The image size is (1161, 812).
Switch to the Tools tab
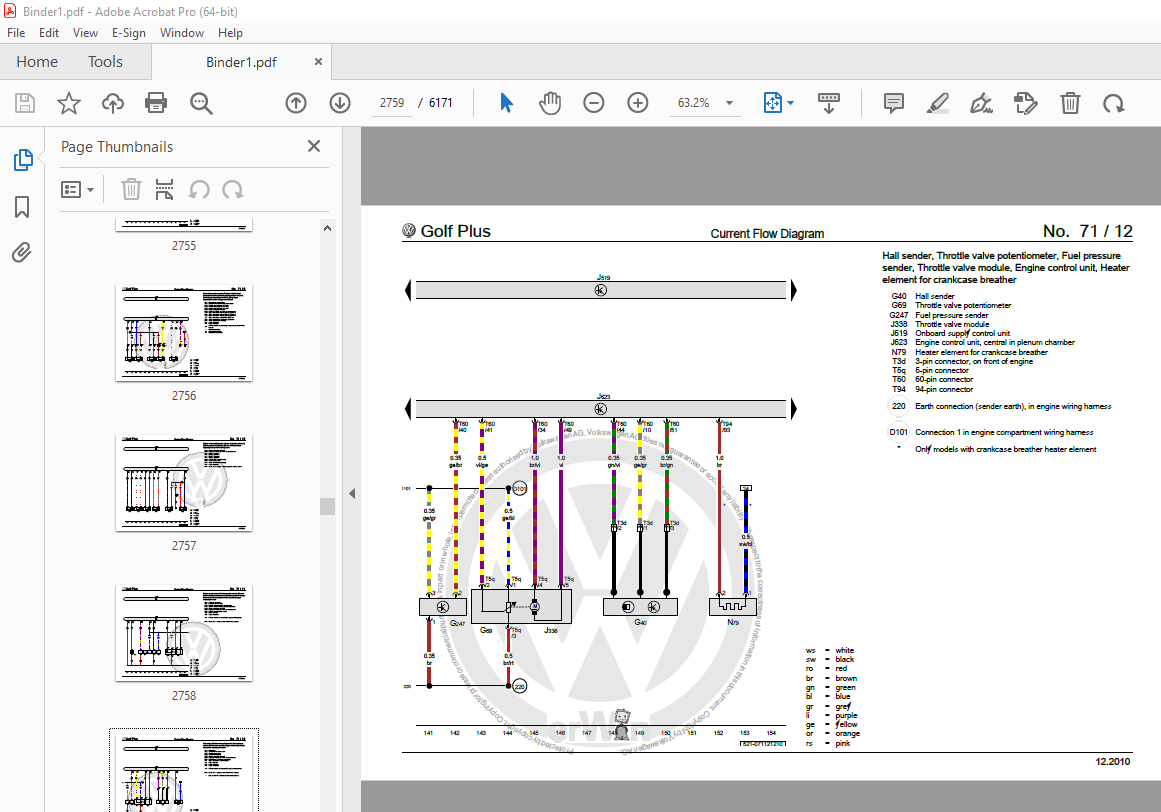(x=105, y=61)
